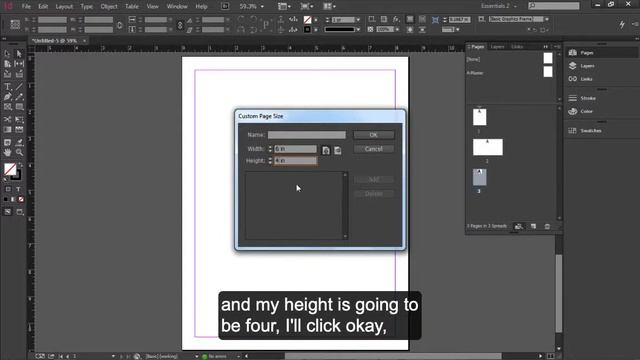The image size is (640, 360).
Task: Select the Scissors tool
Action: pyautogui.click(x=7, y=119)
